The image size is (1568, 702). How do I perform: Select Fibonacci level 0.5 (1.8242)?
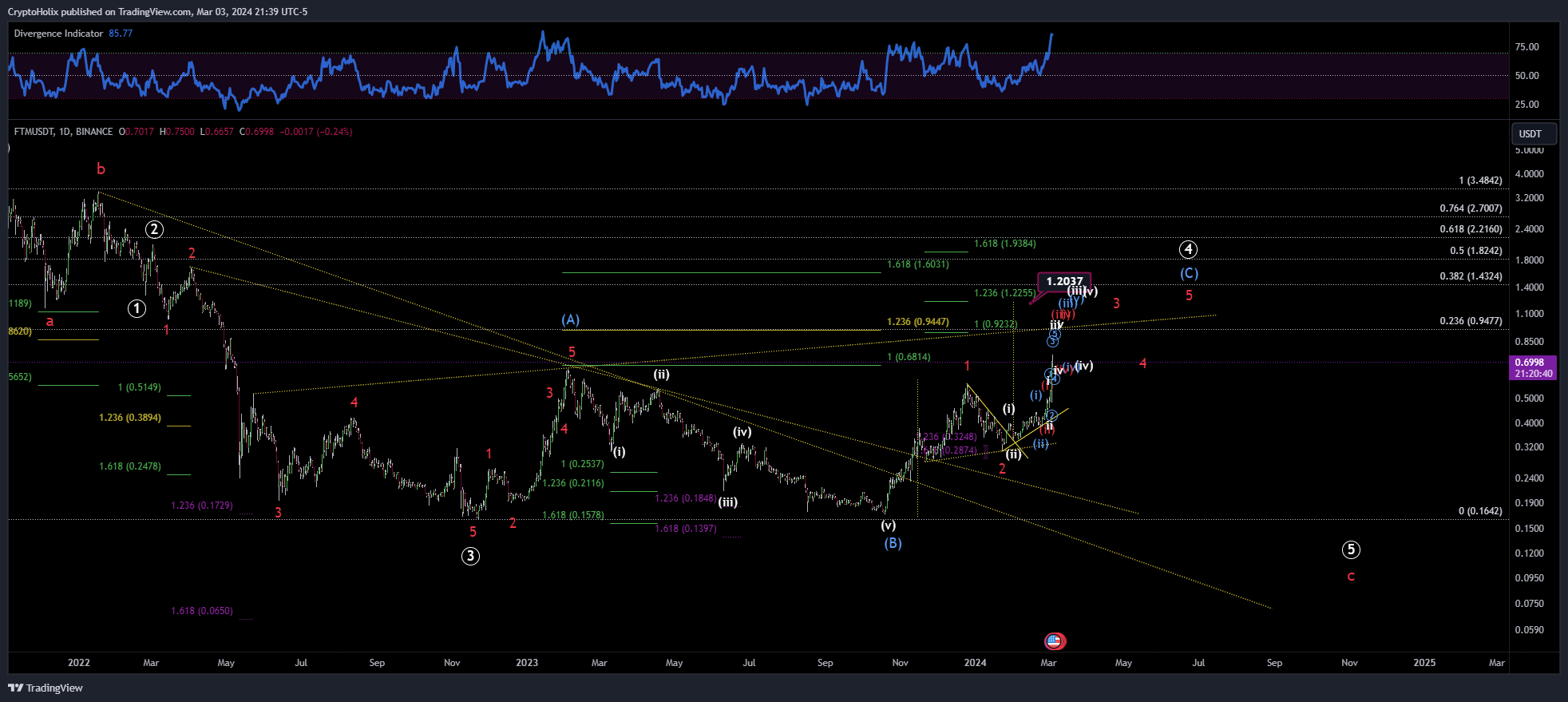pyautogui.click(x=1475, y=251)
